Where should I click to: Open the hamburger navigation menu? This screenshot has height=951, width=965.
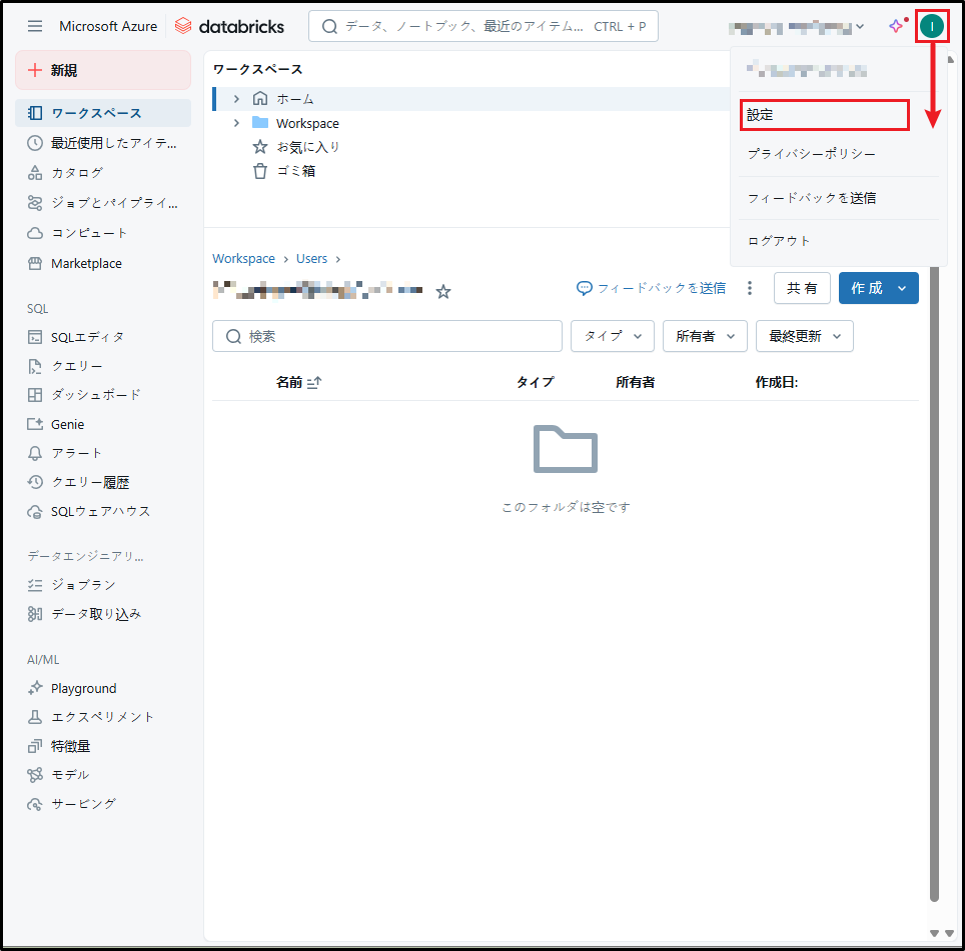pyautogui.click(x=35, y=26)
